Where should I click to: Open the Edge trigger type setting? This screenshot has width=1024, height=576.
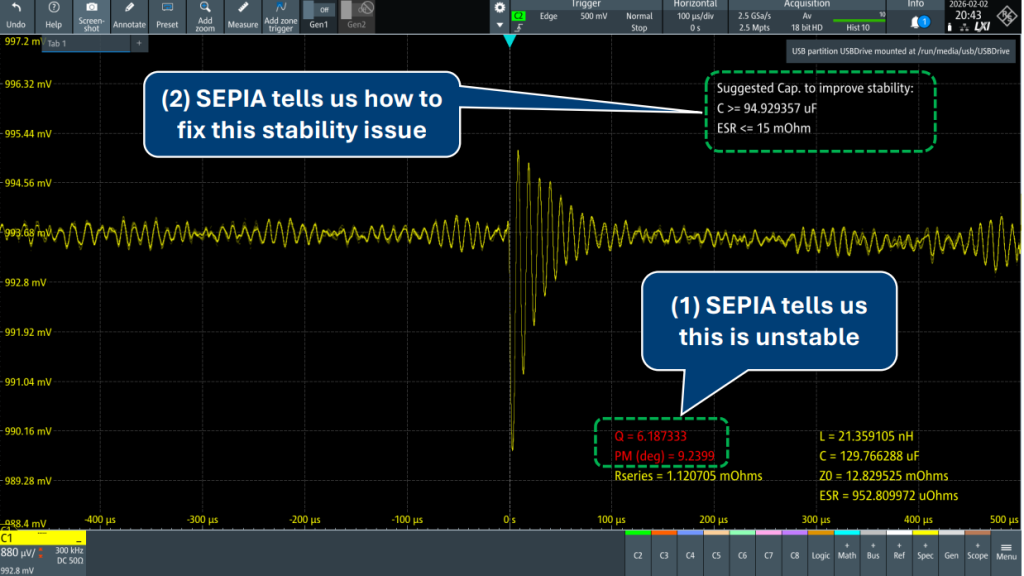click(x=549, y=16)
